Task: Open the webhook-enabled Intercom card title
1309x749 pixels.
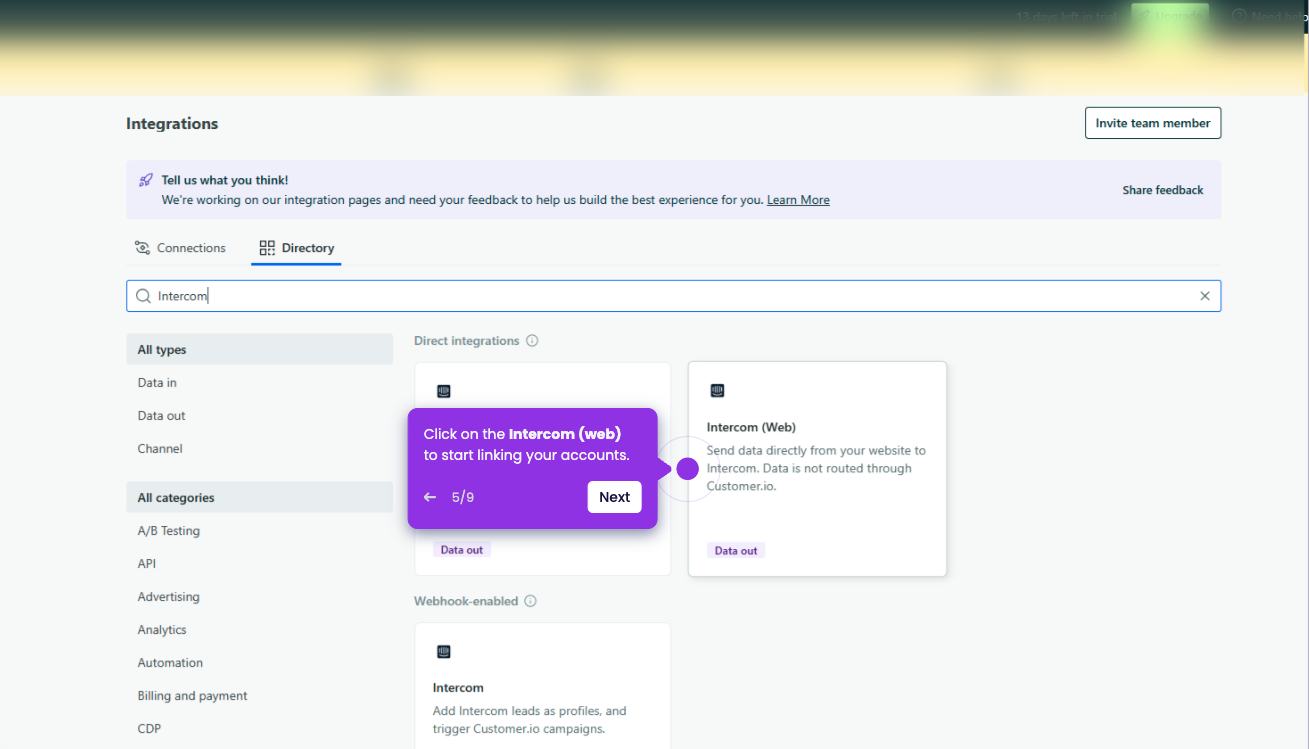Action: [x=458, y=688]
